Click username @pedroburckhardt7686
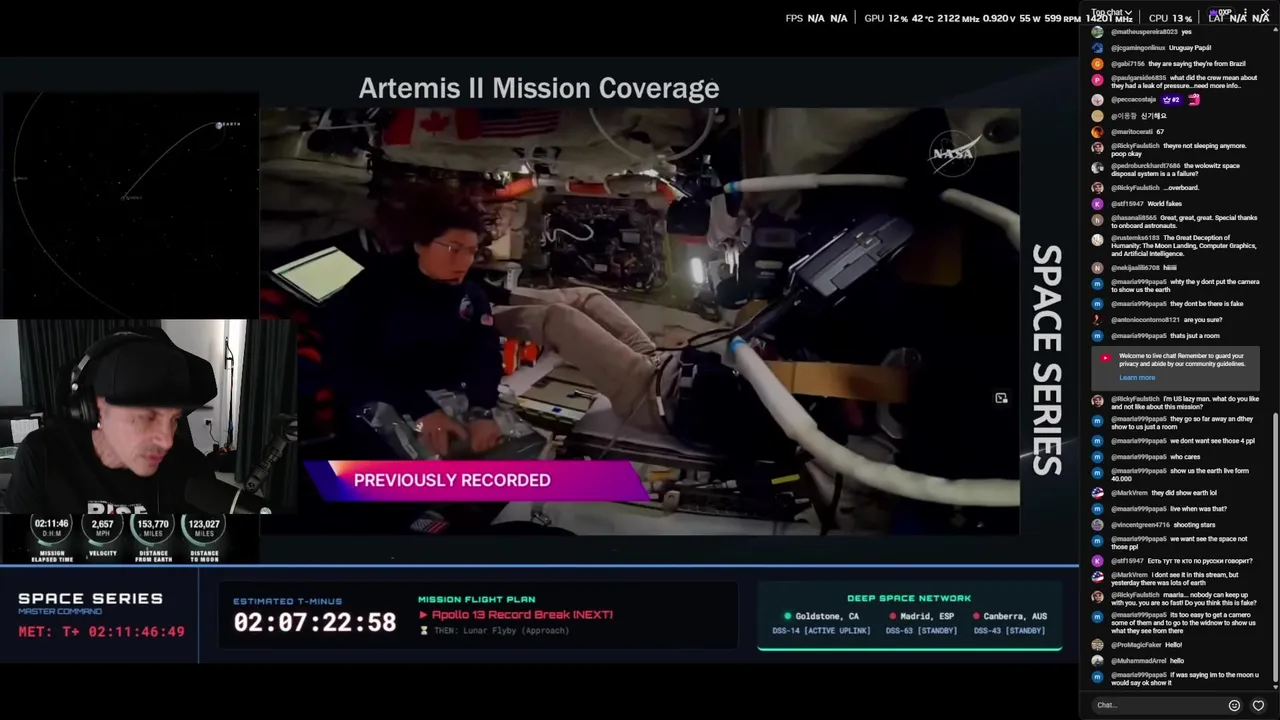This screenshot has height=720, width=1280. click(x=1146, y=166)
